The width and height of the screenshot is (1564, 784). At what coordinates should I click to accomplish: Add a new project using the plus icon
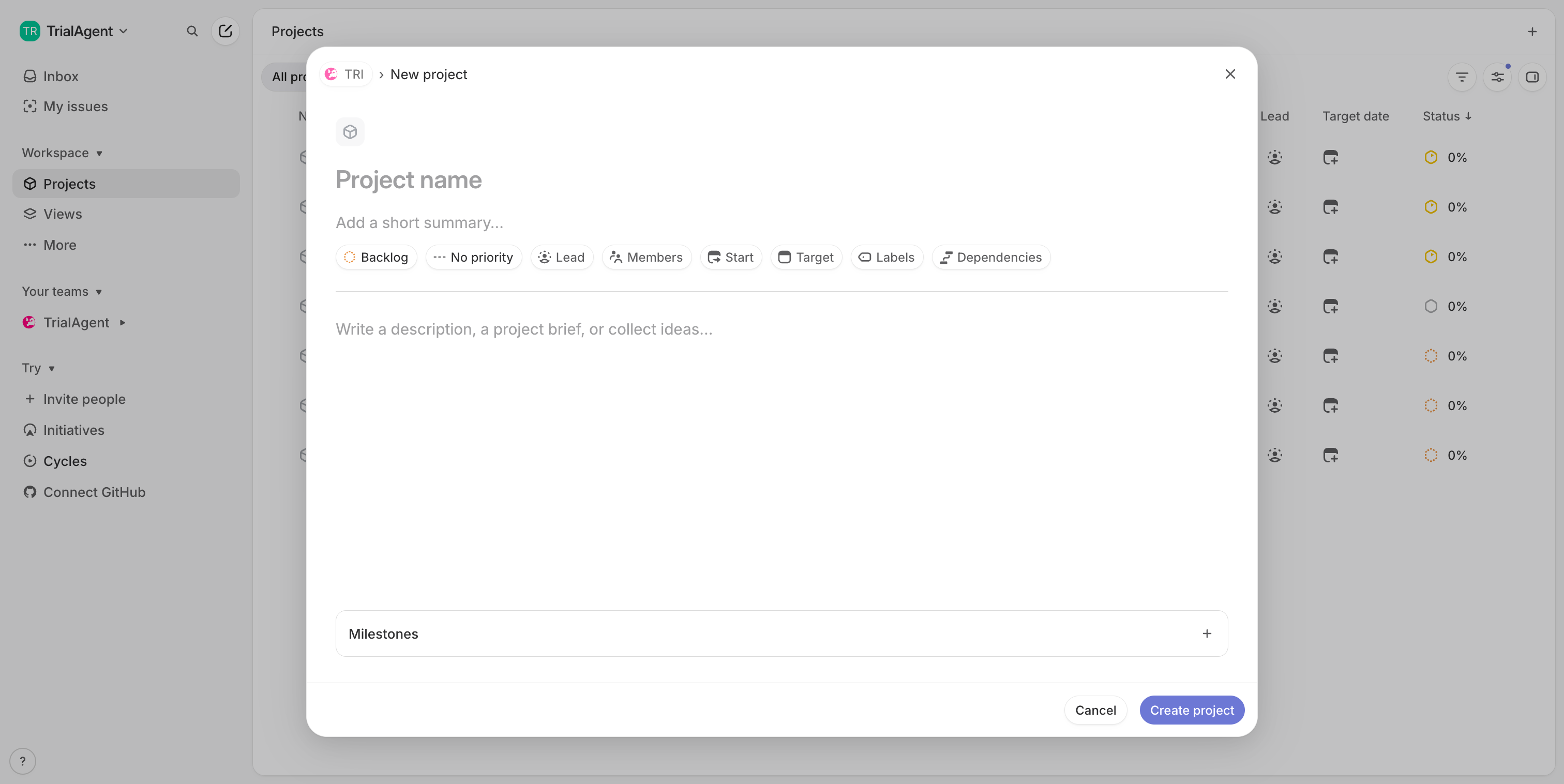pos(1532,31)
